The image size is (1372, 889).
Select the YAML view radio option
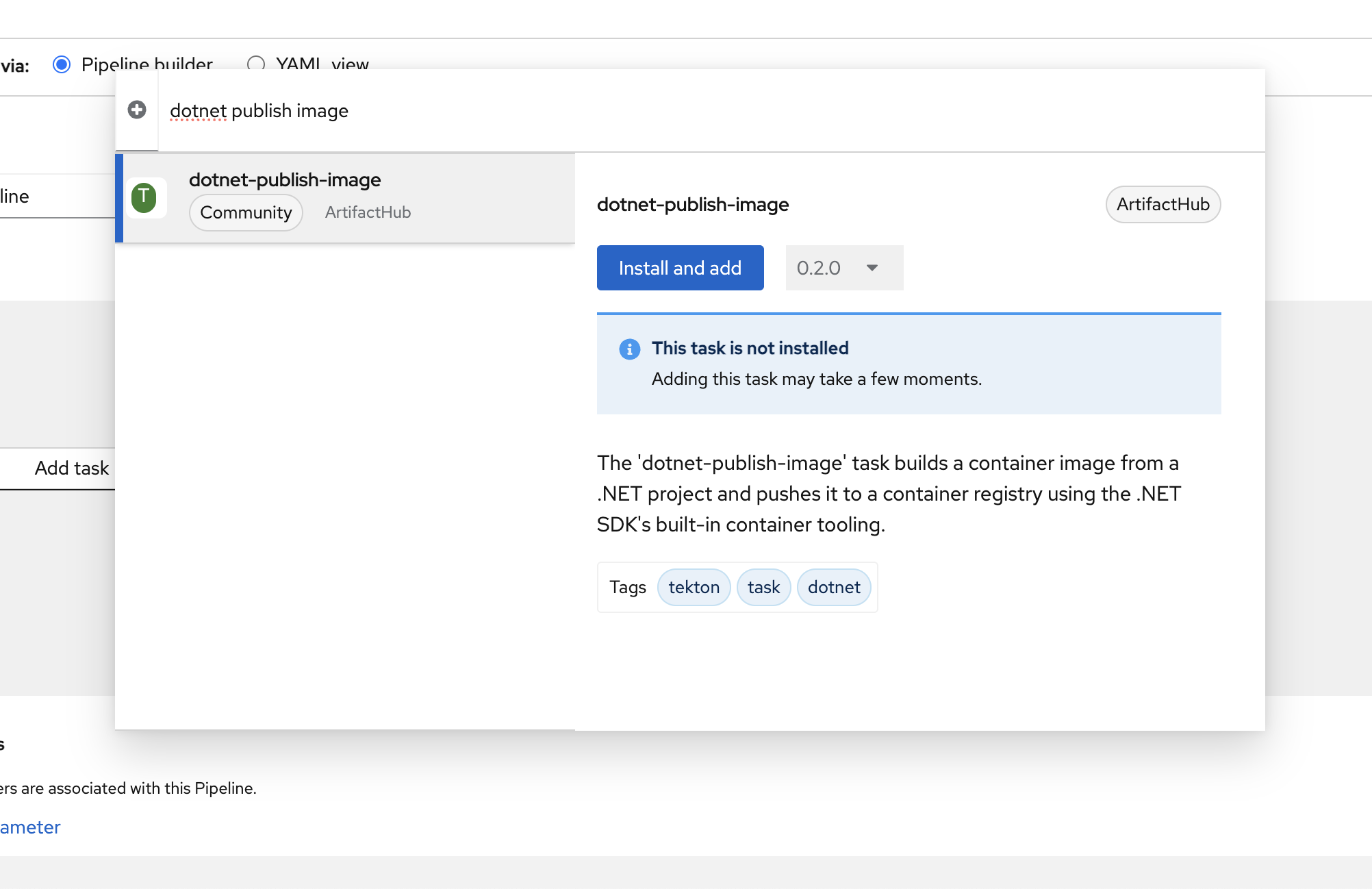pyautogui.click(x=256, y=64)
